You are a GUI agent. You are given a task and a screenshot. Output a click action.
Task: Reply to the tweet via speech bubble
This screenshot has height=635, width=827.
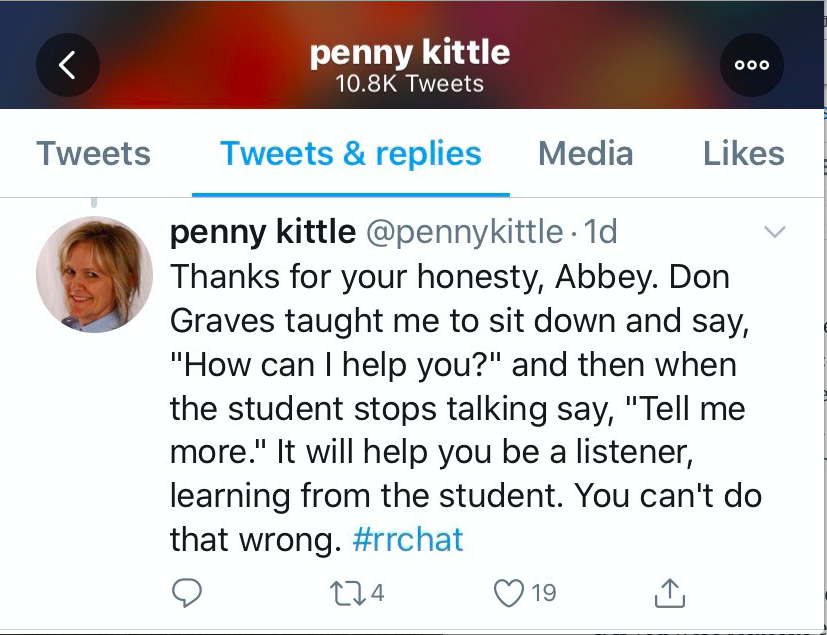(x=187, y=593)
